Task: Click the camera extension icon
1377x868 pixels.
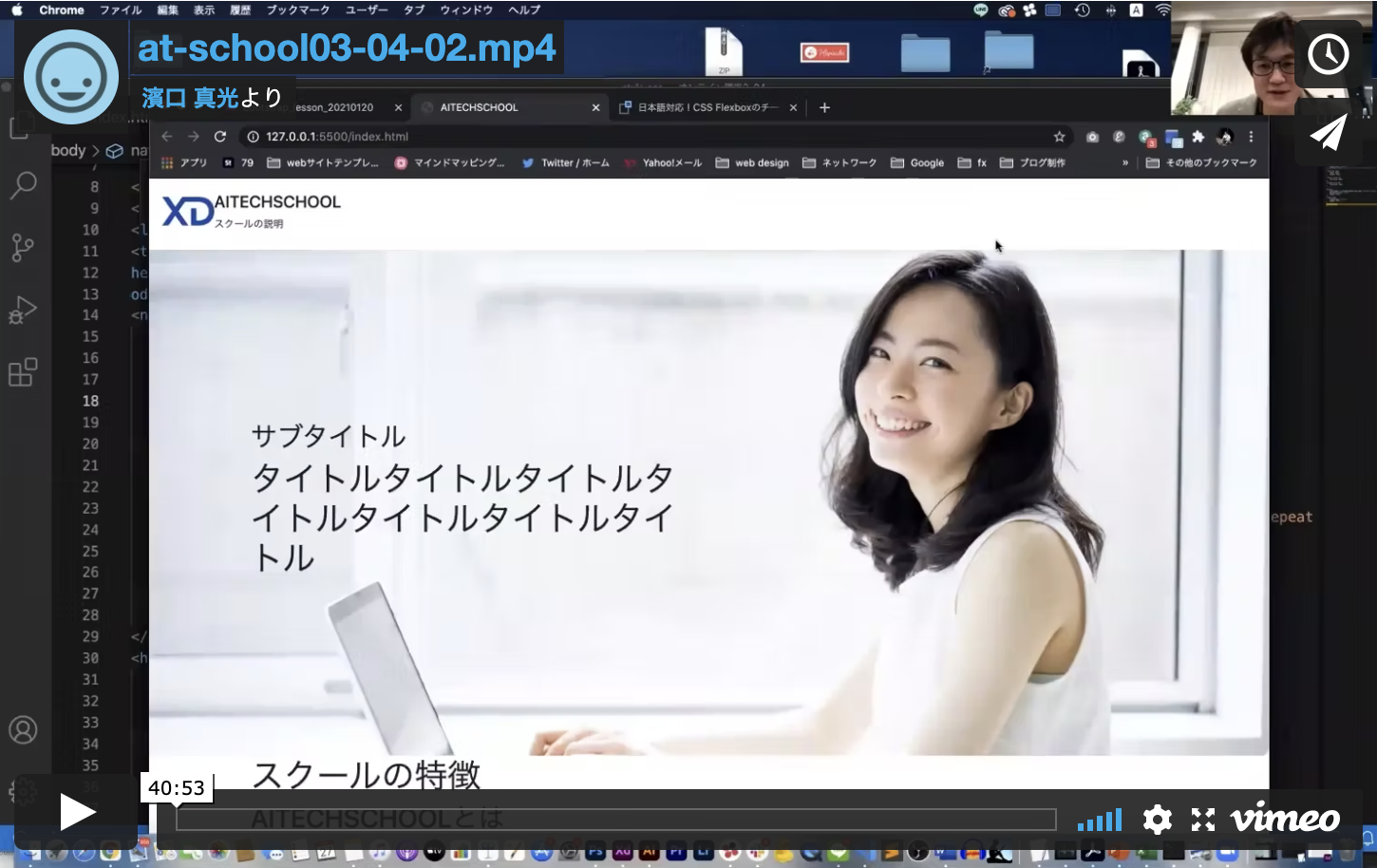Action: pyautogui.click(x=1092, y=137)
